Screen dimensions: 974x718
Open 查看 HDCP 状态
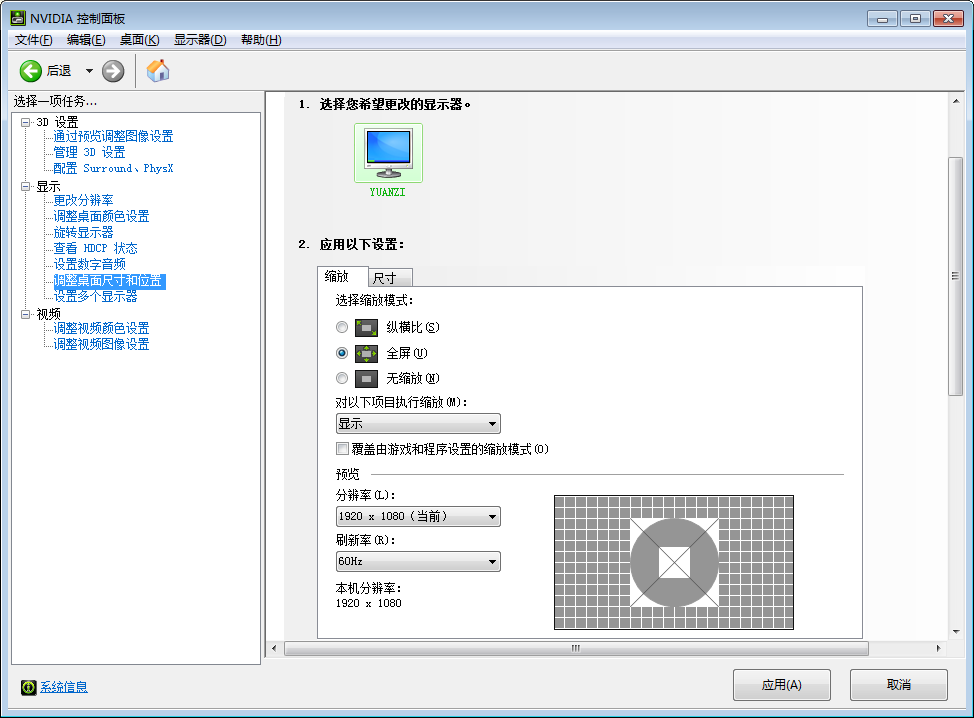[x=95, y=248]
